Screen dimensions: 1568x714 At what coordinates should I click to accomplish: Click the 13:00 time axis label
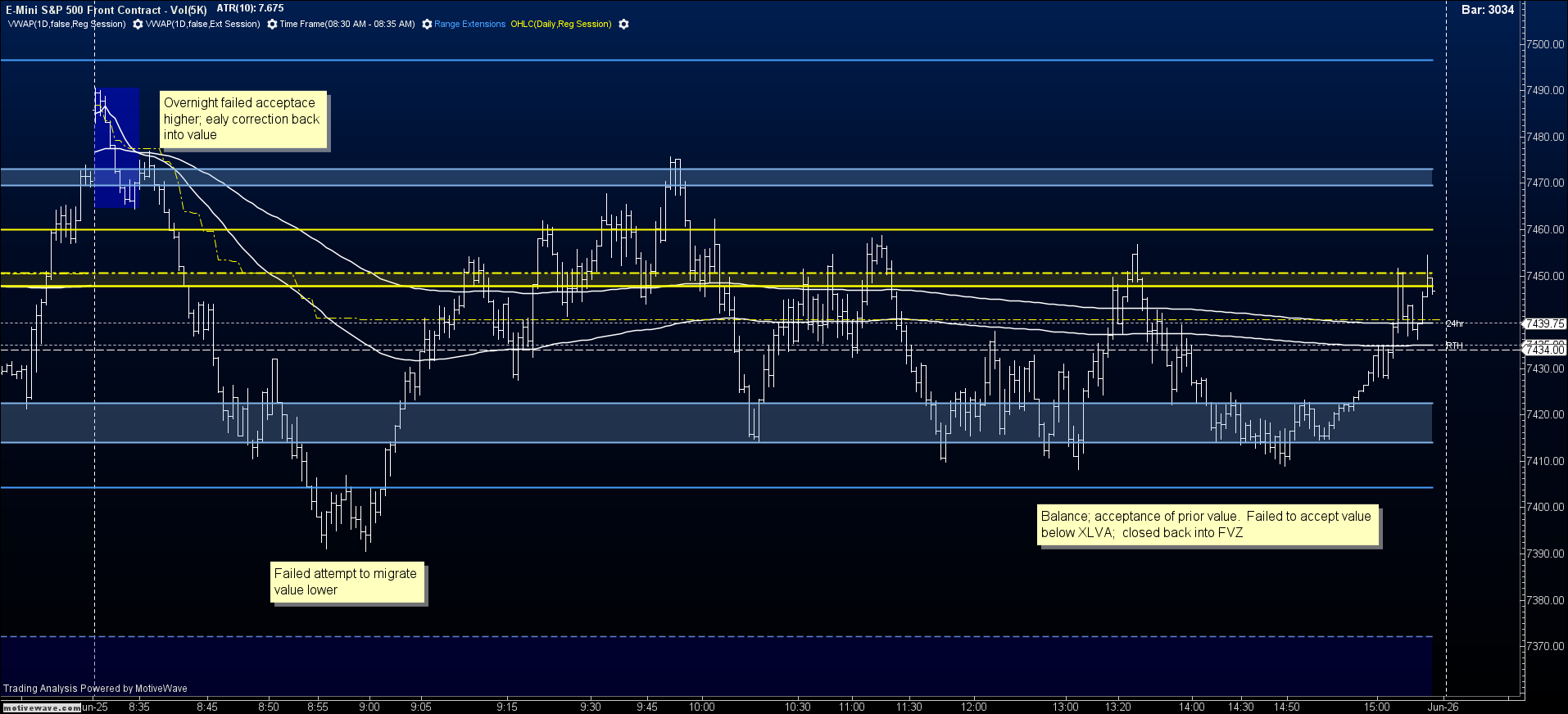(x=1066, y=707)
